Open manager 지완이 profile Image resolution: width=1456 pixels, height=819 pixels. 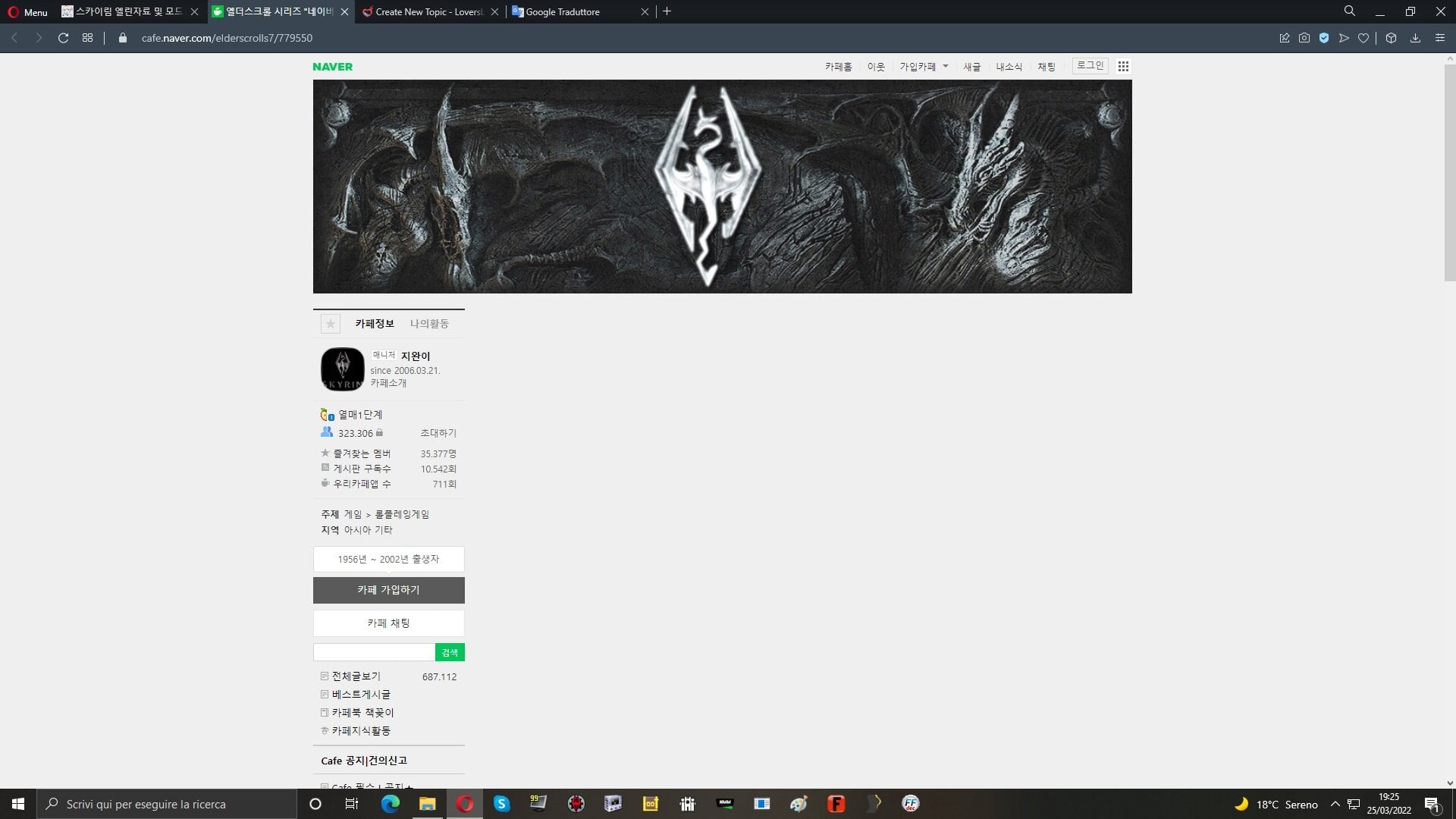coord(416,356)
